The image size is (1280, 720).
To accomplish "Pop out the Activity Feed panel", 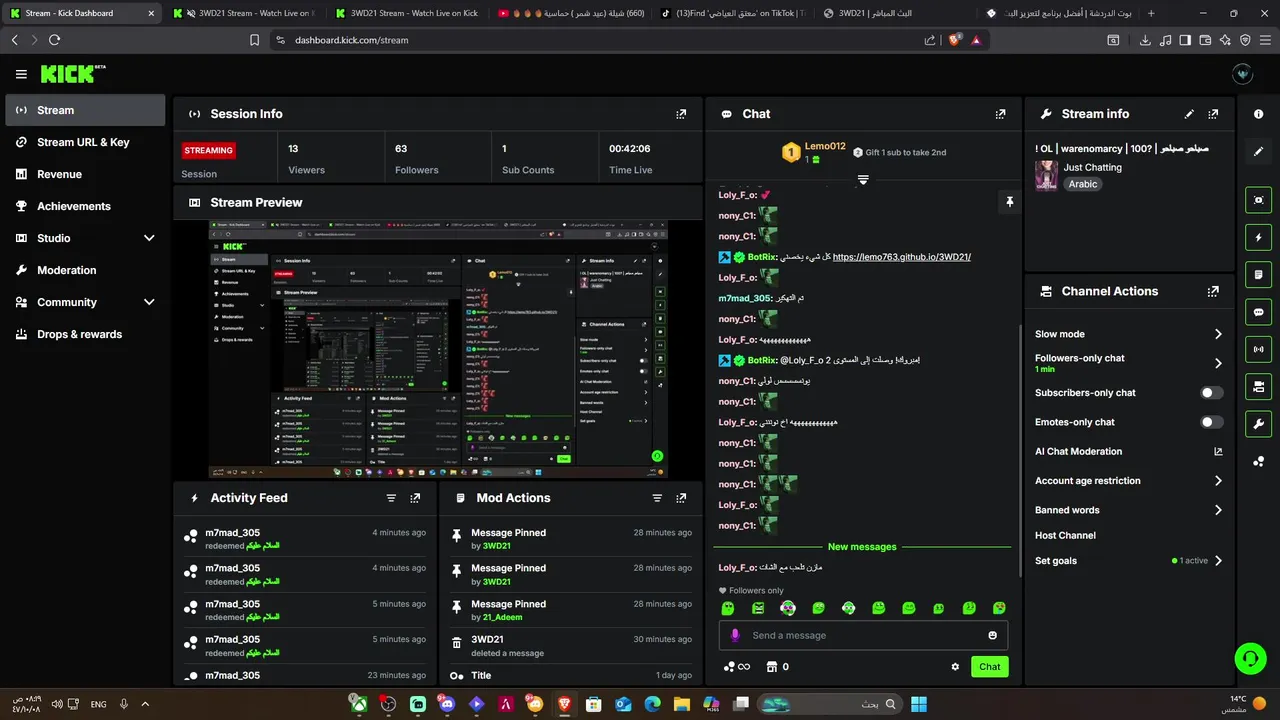I will [415, 498].
